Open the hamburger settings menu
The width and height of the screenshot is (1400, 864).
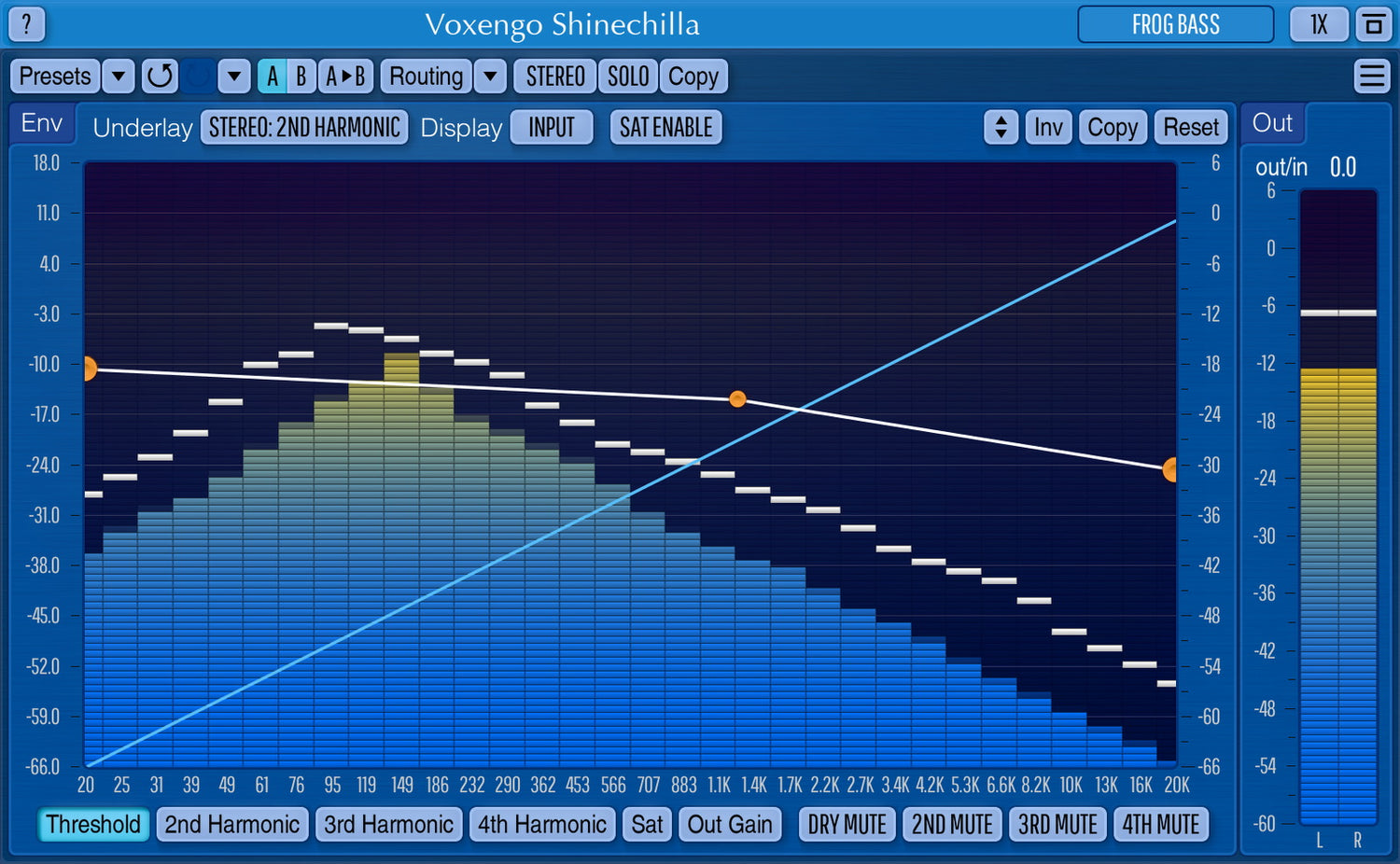[x=1372, y=77]
